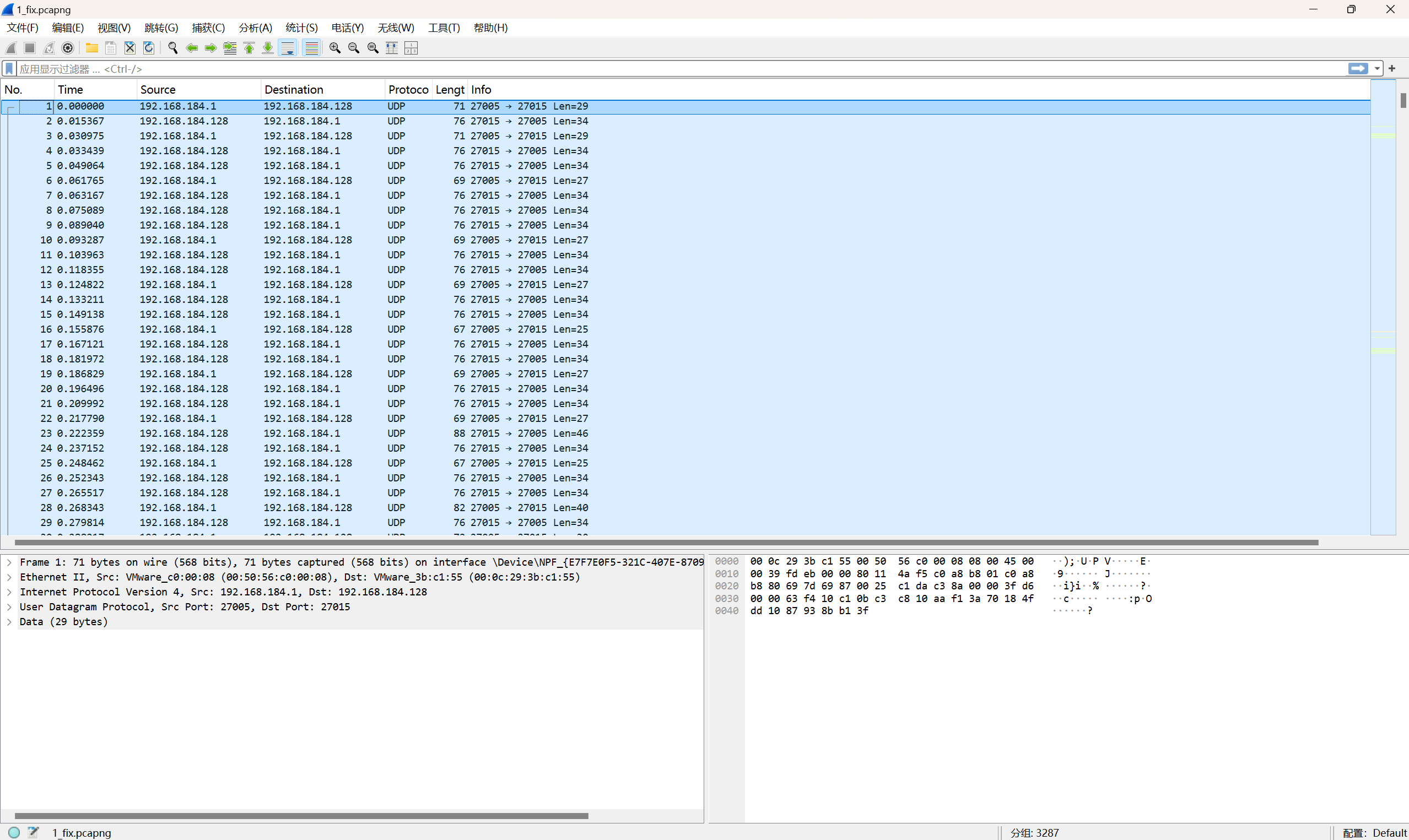Click into the display filter input field
This screenshot has height=840, width=1409.
click(x=679, y=68)
